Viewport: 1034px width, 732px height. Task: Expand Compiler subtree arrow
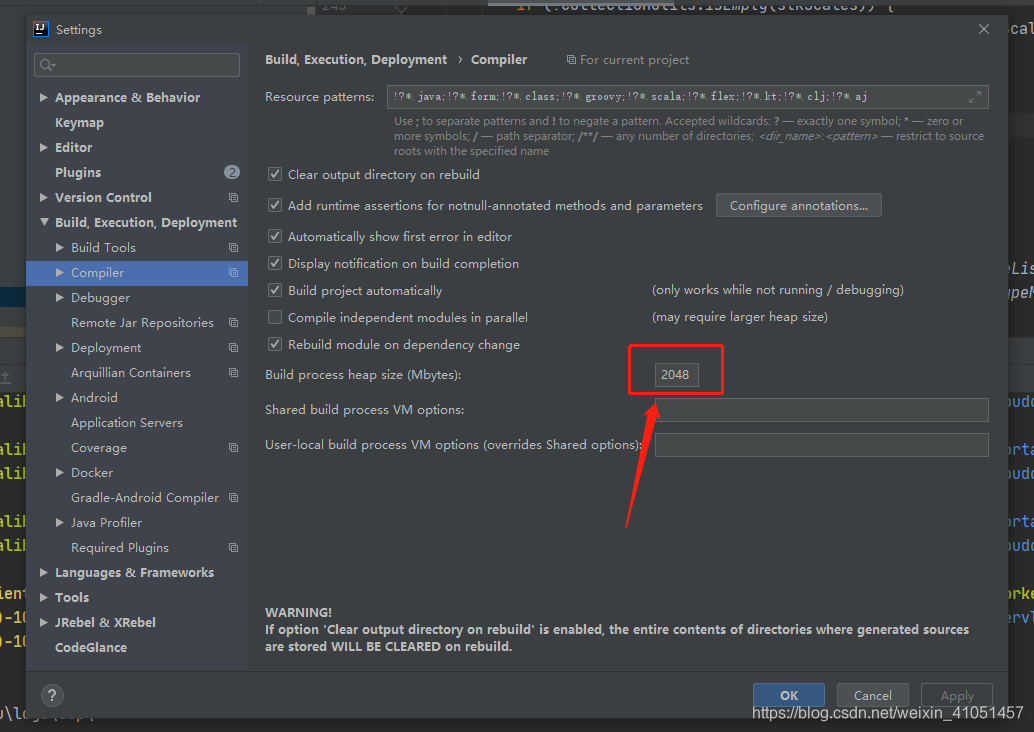click(59, 272)
